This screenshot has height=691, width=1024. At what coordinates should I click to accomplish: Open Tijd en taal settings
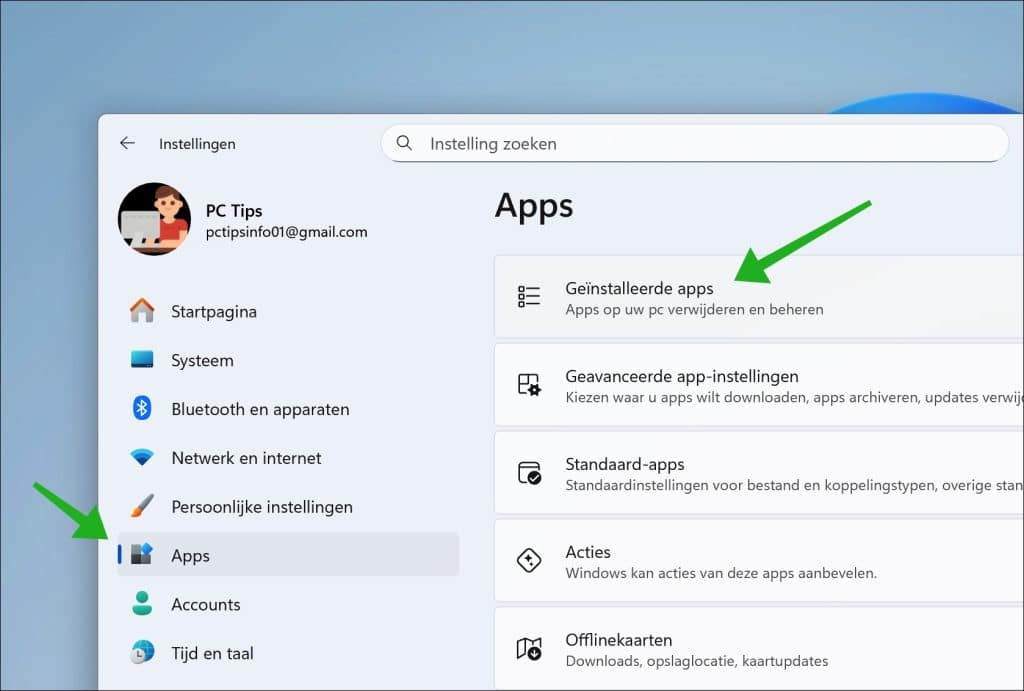212,653
